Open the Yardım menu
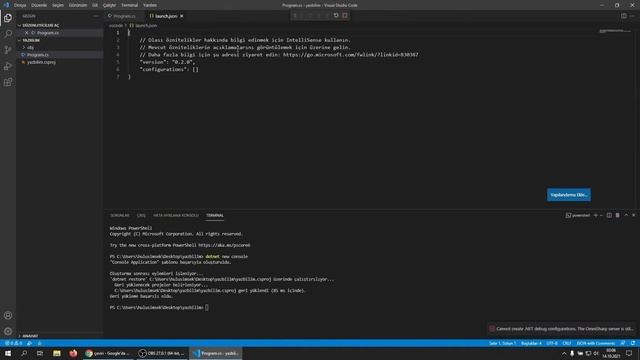 point(150,5)
